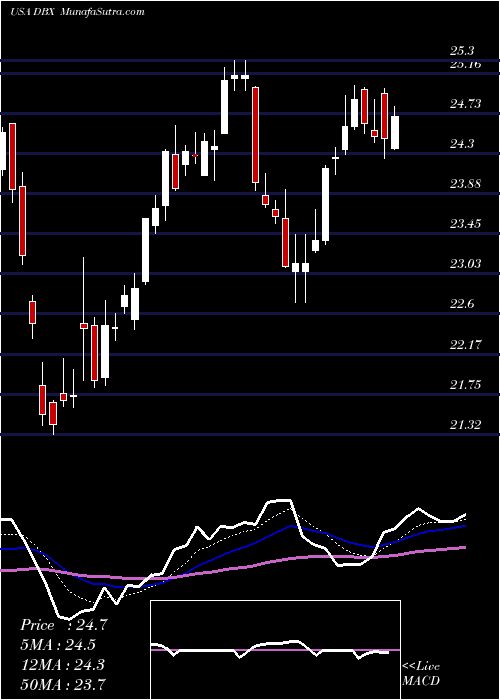Image resolution: width=500 pixels, height=700 pixels.
Task: Click the tall red candle after the peak
Action: pyautogui.click(x=255, y=135)
